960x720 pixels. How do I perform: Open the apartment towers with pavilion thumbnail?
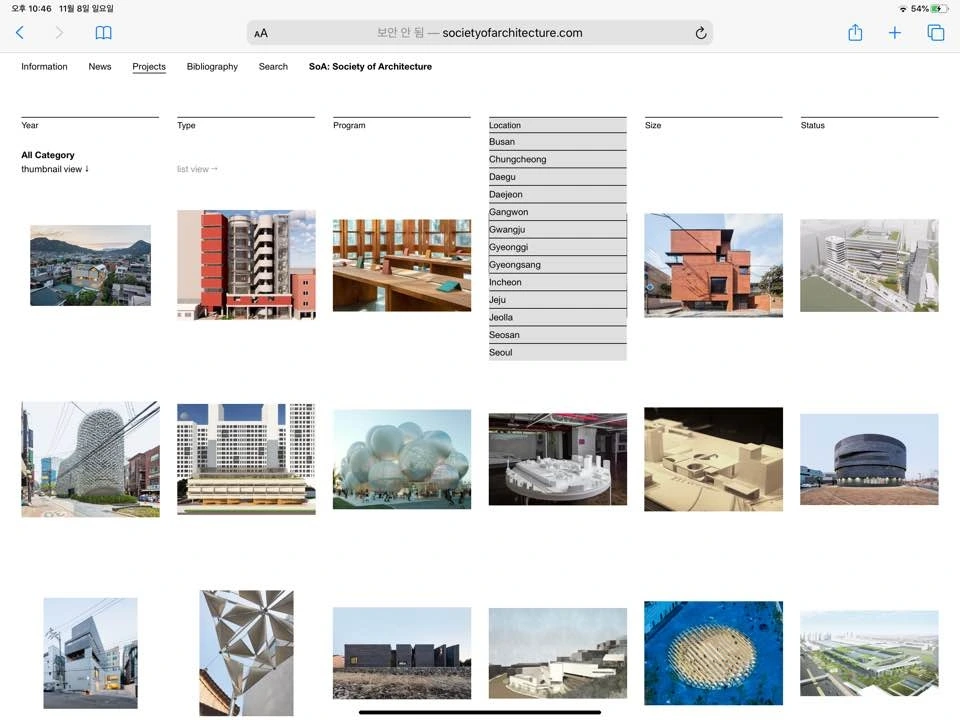click(246, 459)
